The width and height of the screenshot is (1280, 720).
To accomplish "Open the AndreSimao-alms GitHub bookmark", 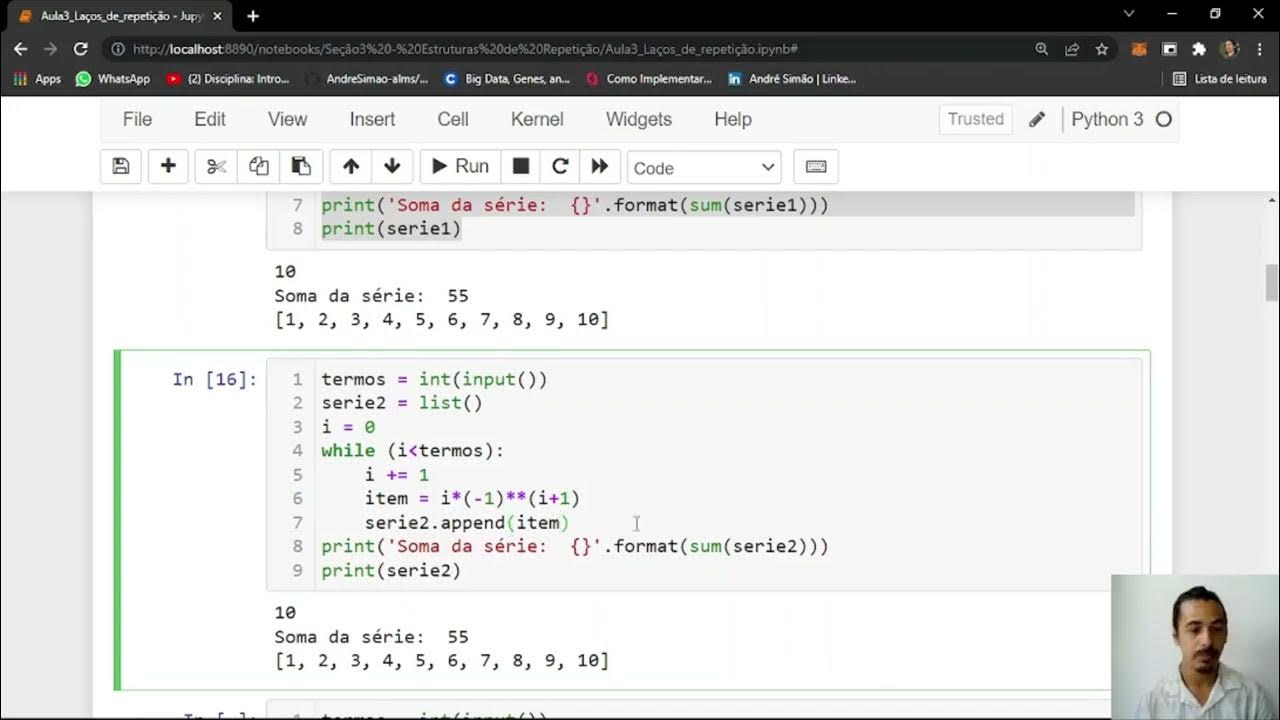I will point(368,78).
